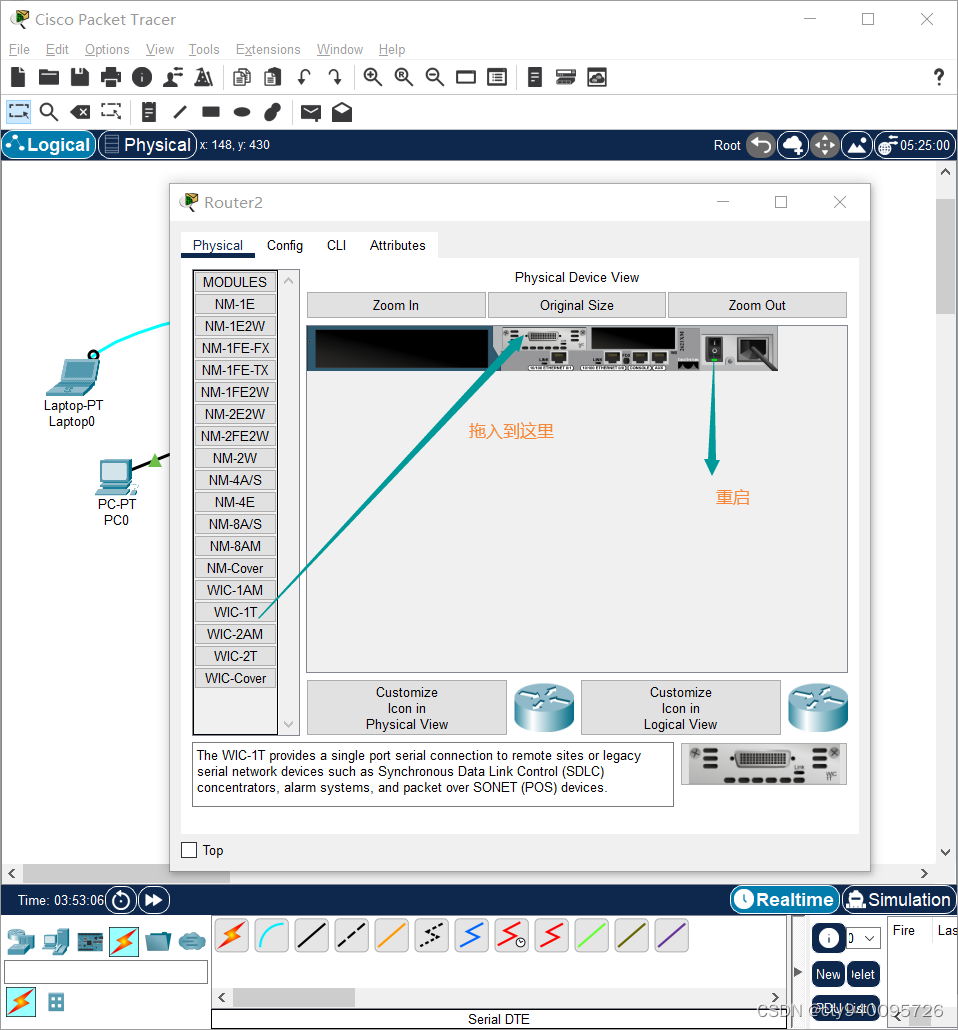Click the Paste icon in toolbar
The image size is (958, 1030).
tap(272, 78)
